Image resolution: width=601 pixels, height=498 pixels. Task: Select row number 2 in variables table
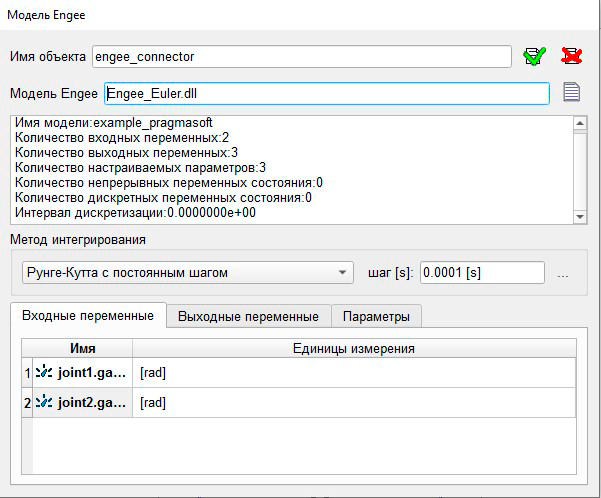(26, 402)
